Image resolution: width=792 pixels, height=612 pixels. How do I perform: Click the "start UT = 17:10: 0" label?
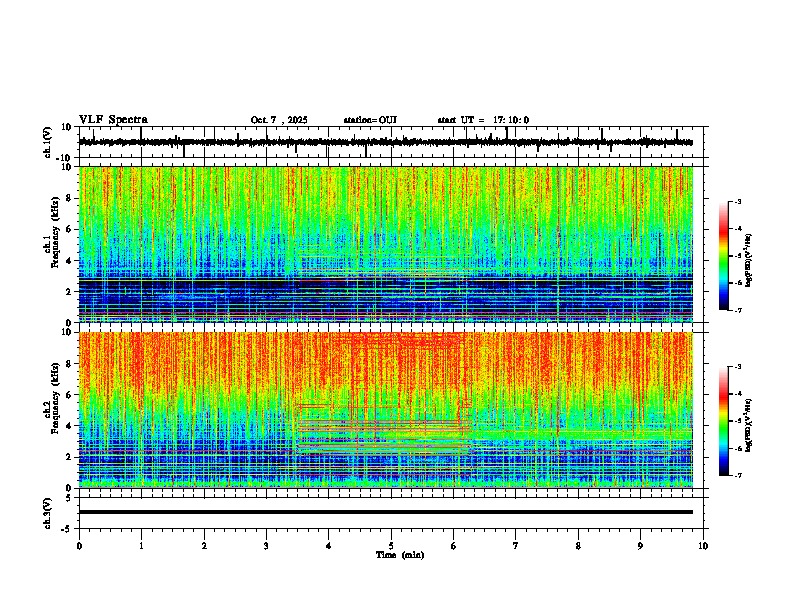point(483,120)
